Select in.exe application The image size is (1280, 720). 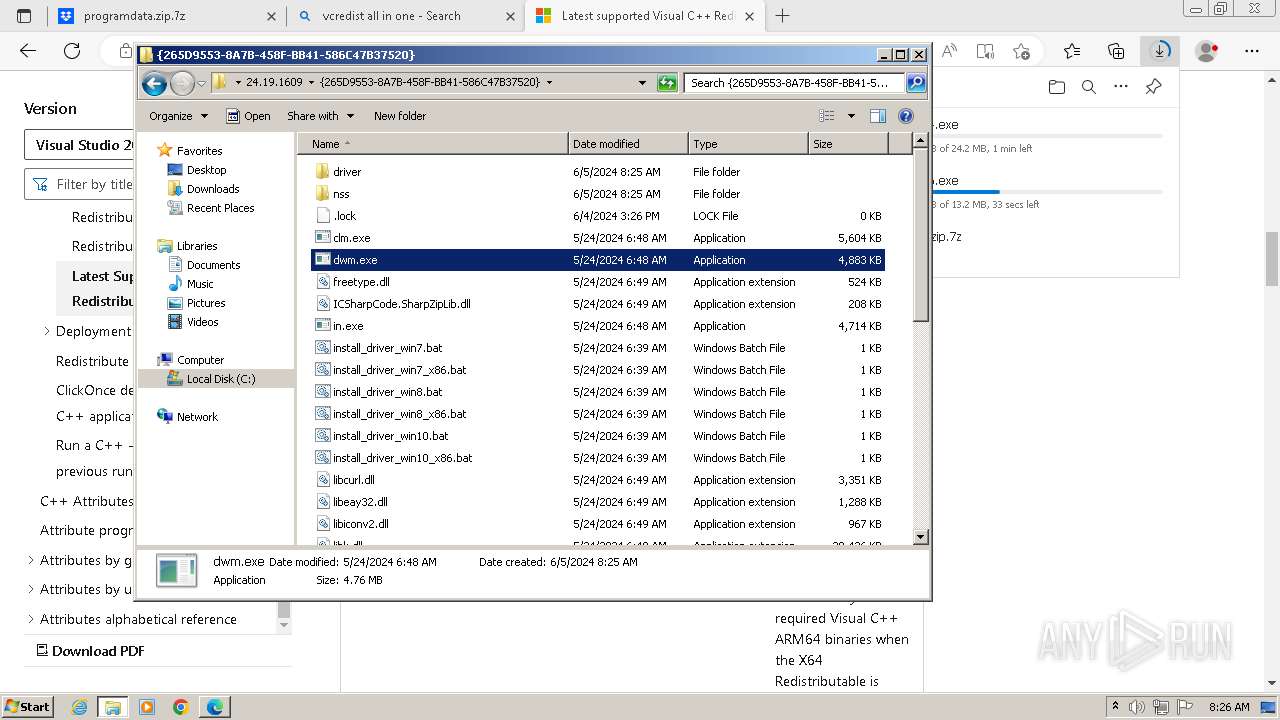click(598, 326)
